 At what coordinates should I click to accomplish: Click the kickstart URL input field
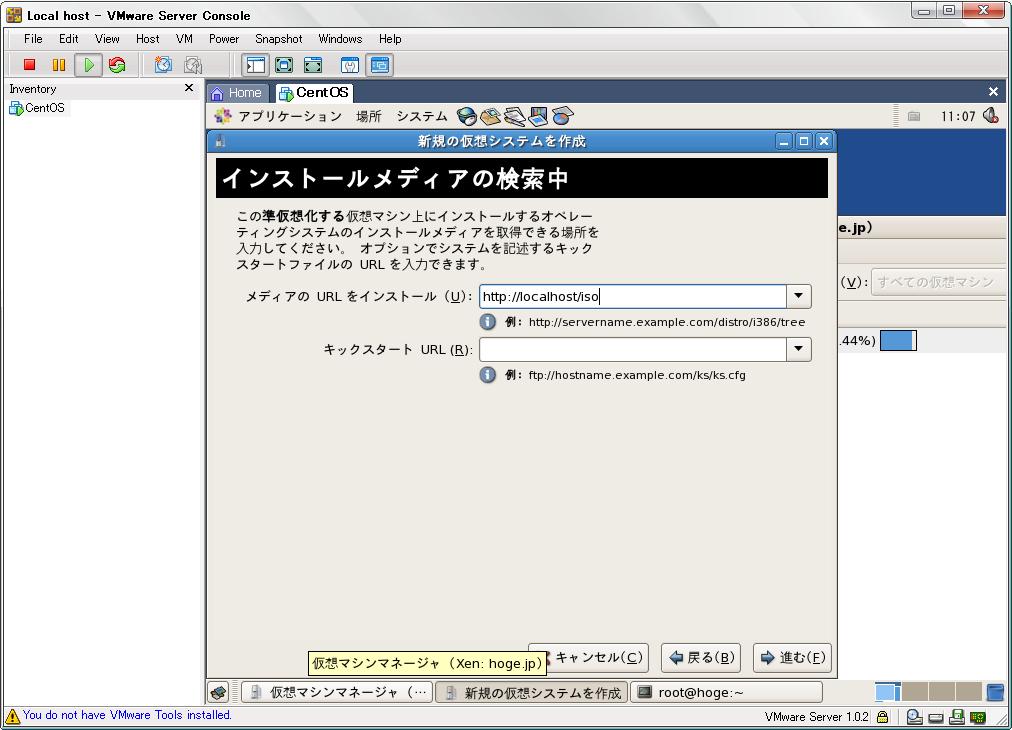632,349
